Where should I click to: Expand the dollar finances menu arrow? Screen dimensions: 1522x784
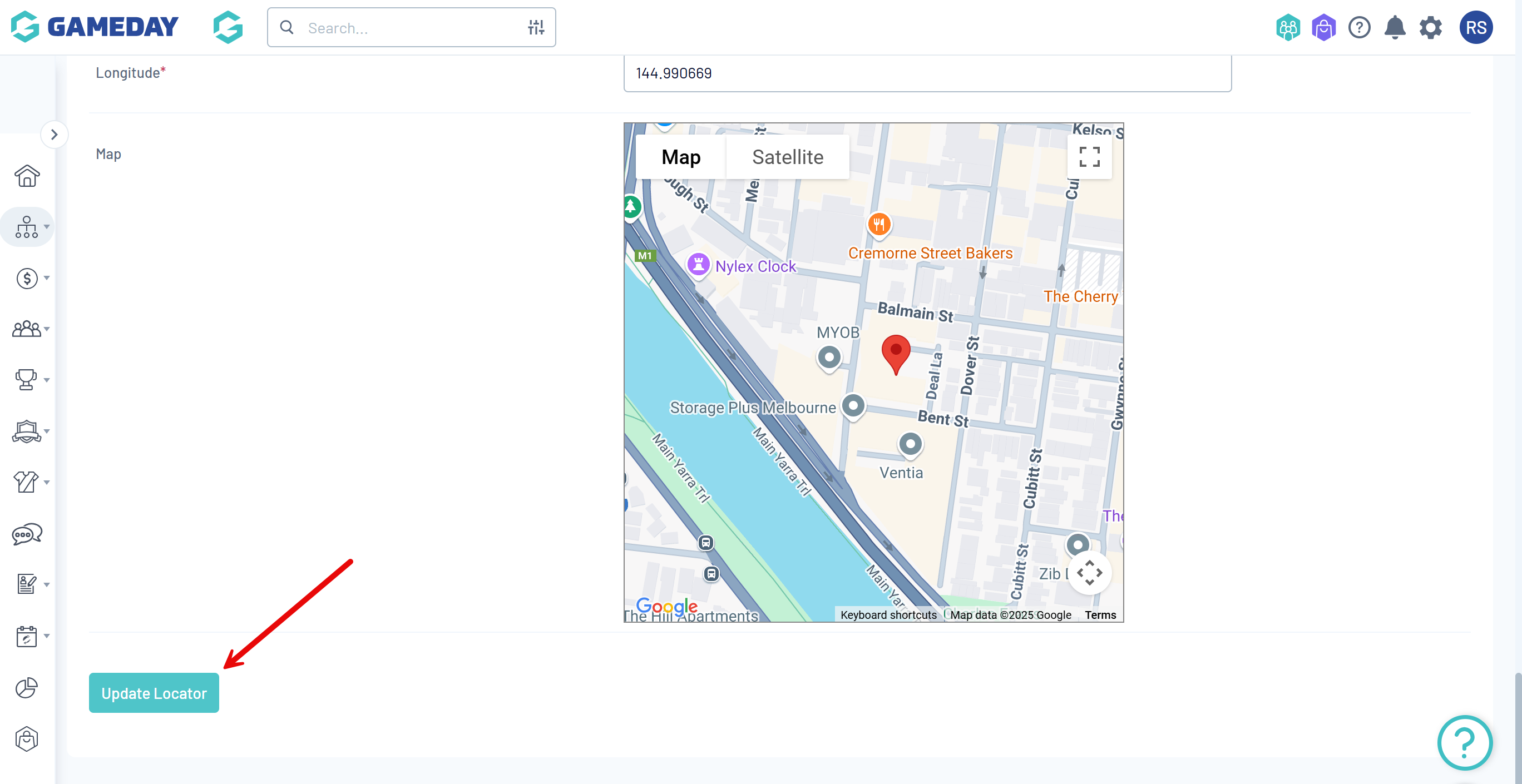coord(47,278)
